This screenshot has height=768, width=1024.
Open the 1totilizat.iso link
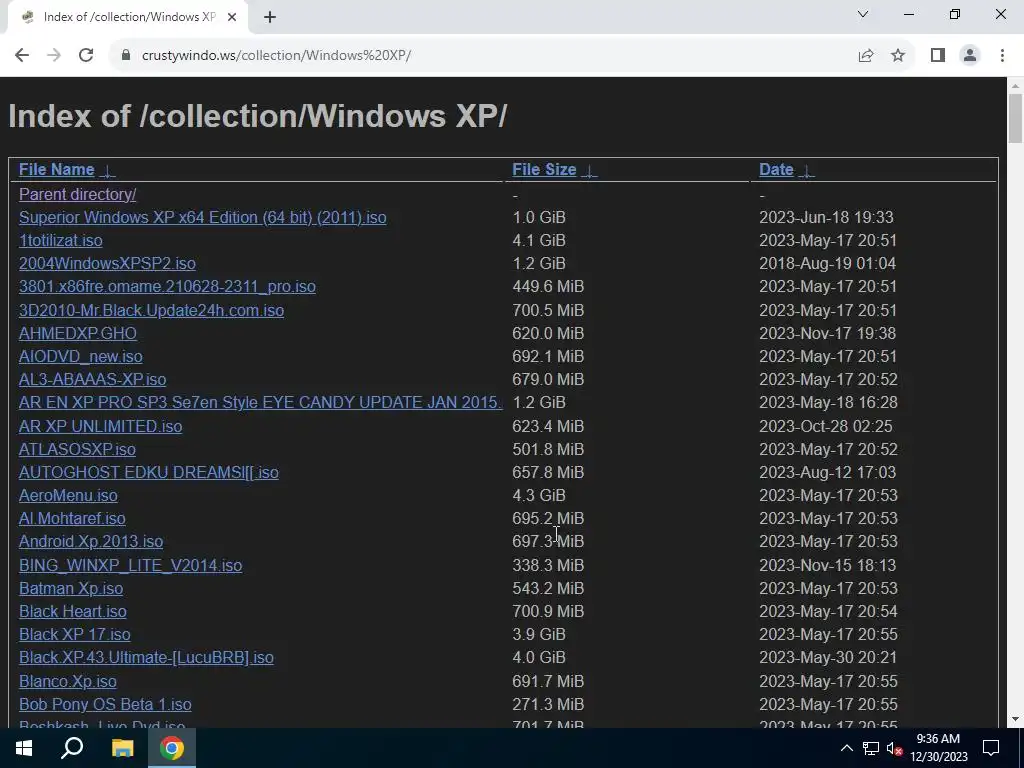coord(61,240)
